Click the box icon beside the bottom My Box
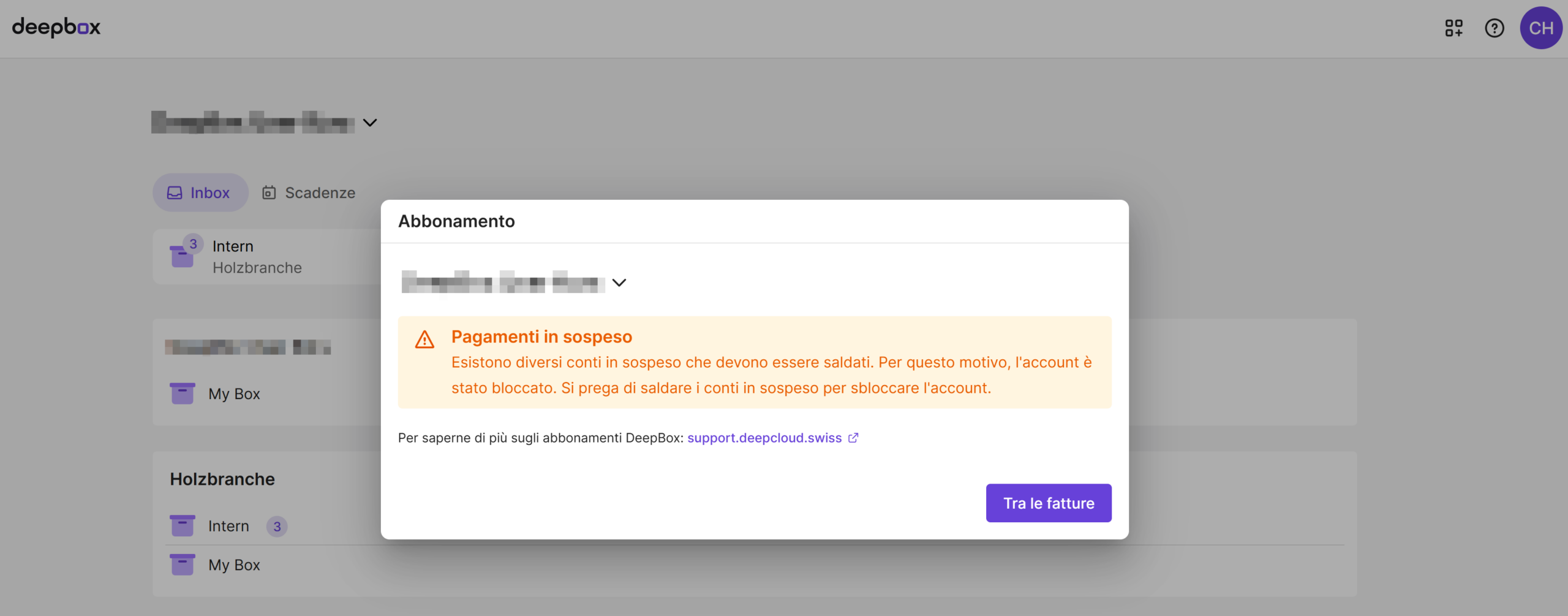 tap(183, 565)
